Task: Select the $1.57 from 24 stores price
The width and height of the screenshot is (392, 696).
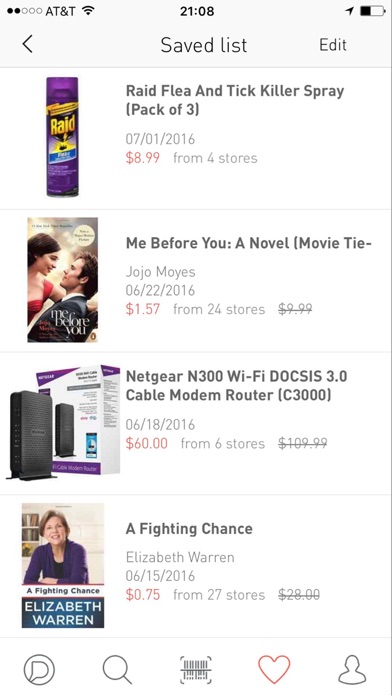Action: (x=195, y=309)
